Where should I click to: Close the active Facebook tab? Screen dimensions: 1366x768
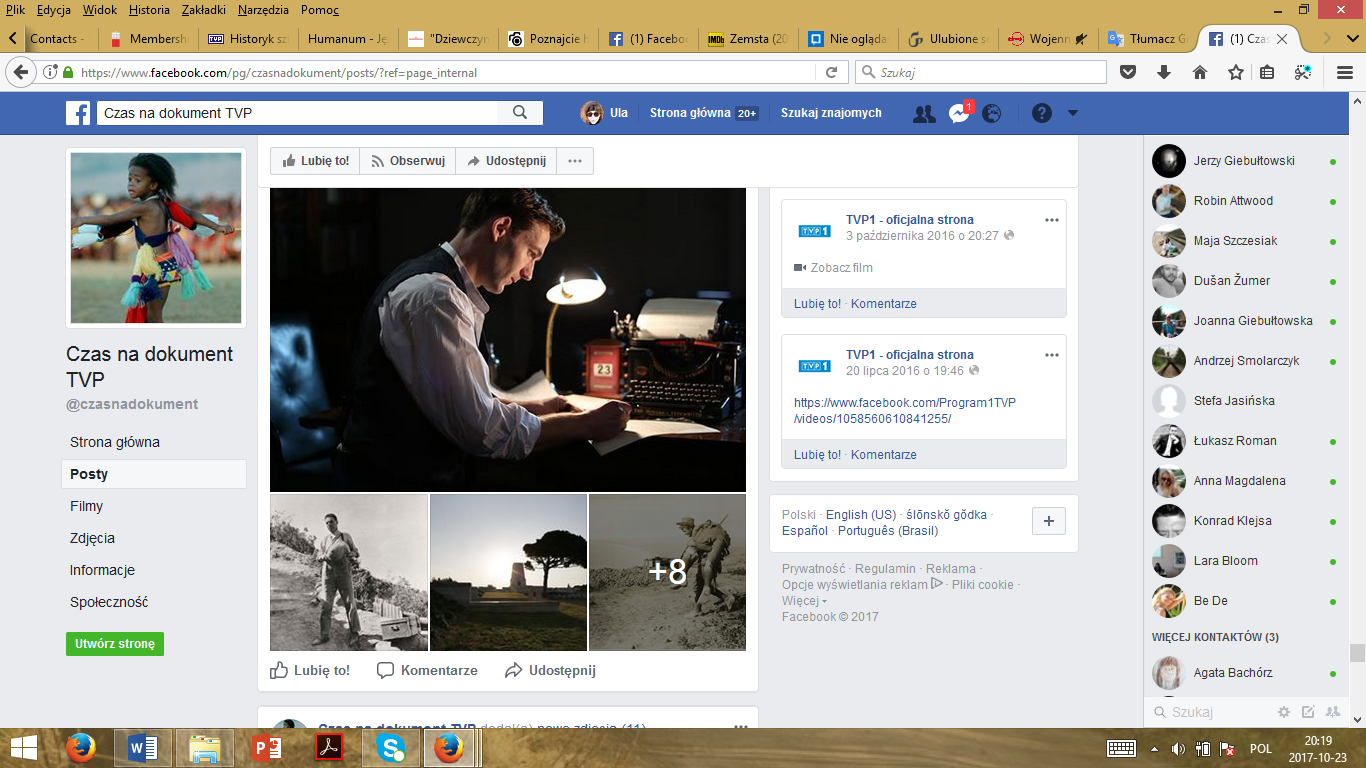pos(1284,39)
